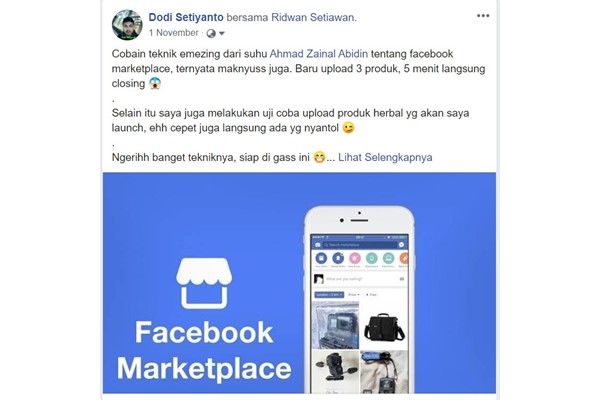Screen dimensions: 600x400
Task: Click the grinning emoji after gass ini
Action: click(319, 157)
